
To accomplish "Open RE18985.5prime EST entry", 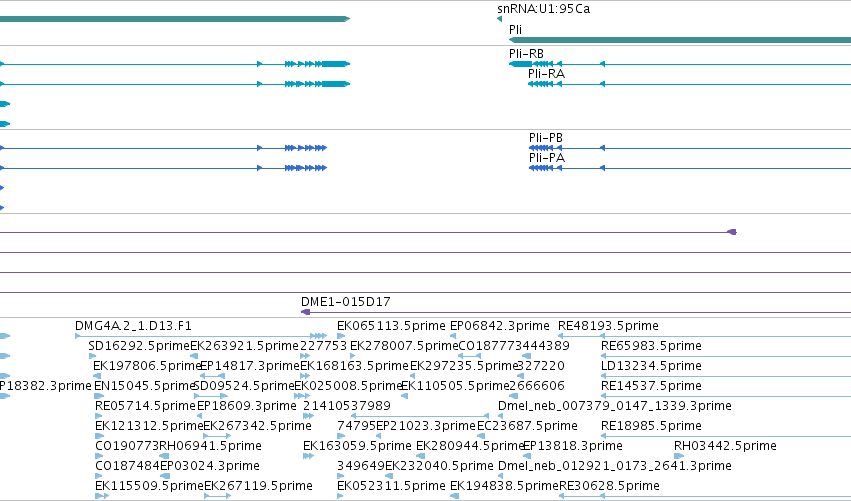I will pos(651,426).
